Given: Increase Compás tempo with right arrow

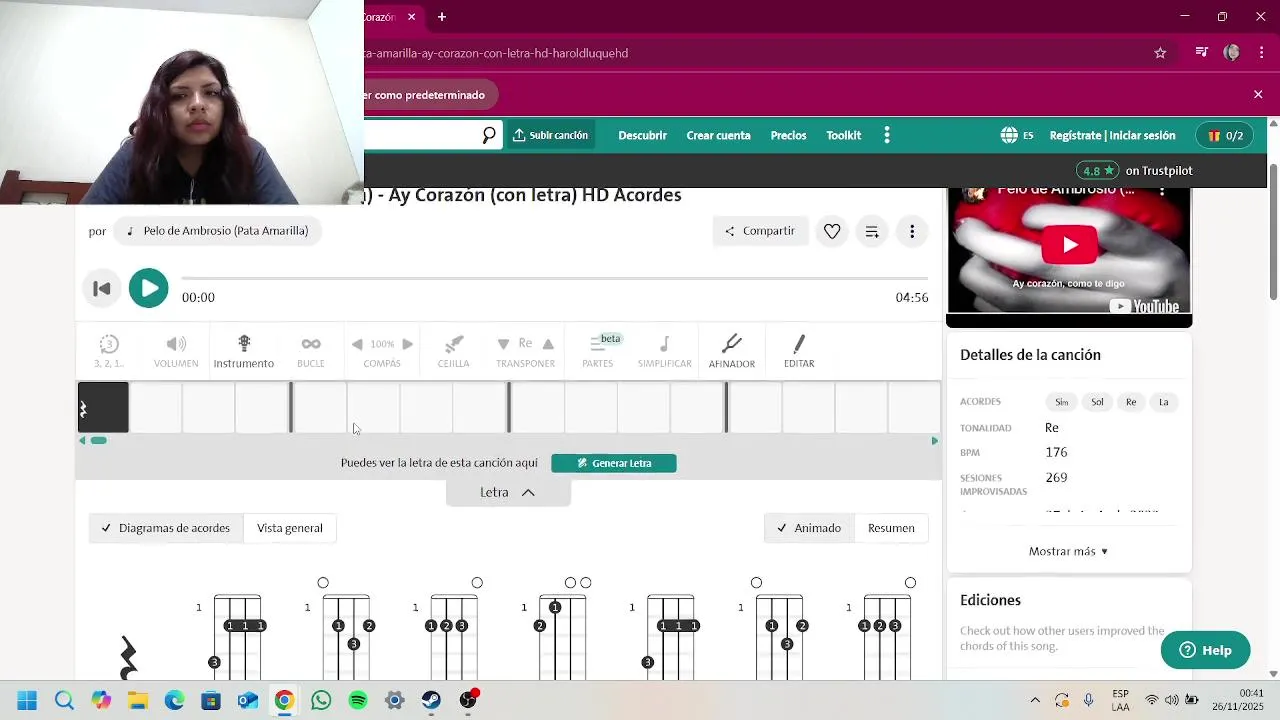Looking at the screenshot, I should tap(407, 344).
